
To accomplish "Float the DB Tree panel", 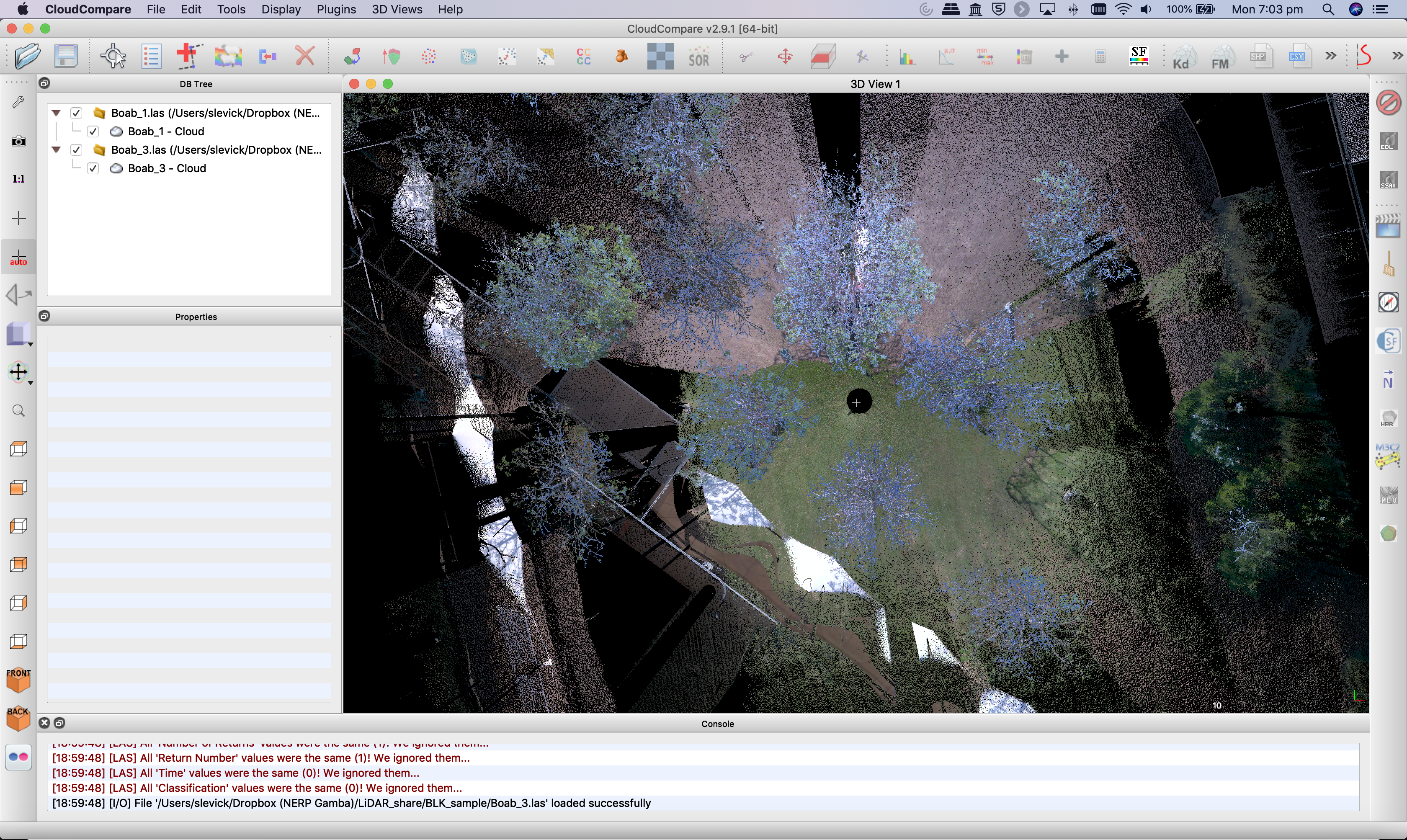I will (x=45, y=83).
